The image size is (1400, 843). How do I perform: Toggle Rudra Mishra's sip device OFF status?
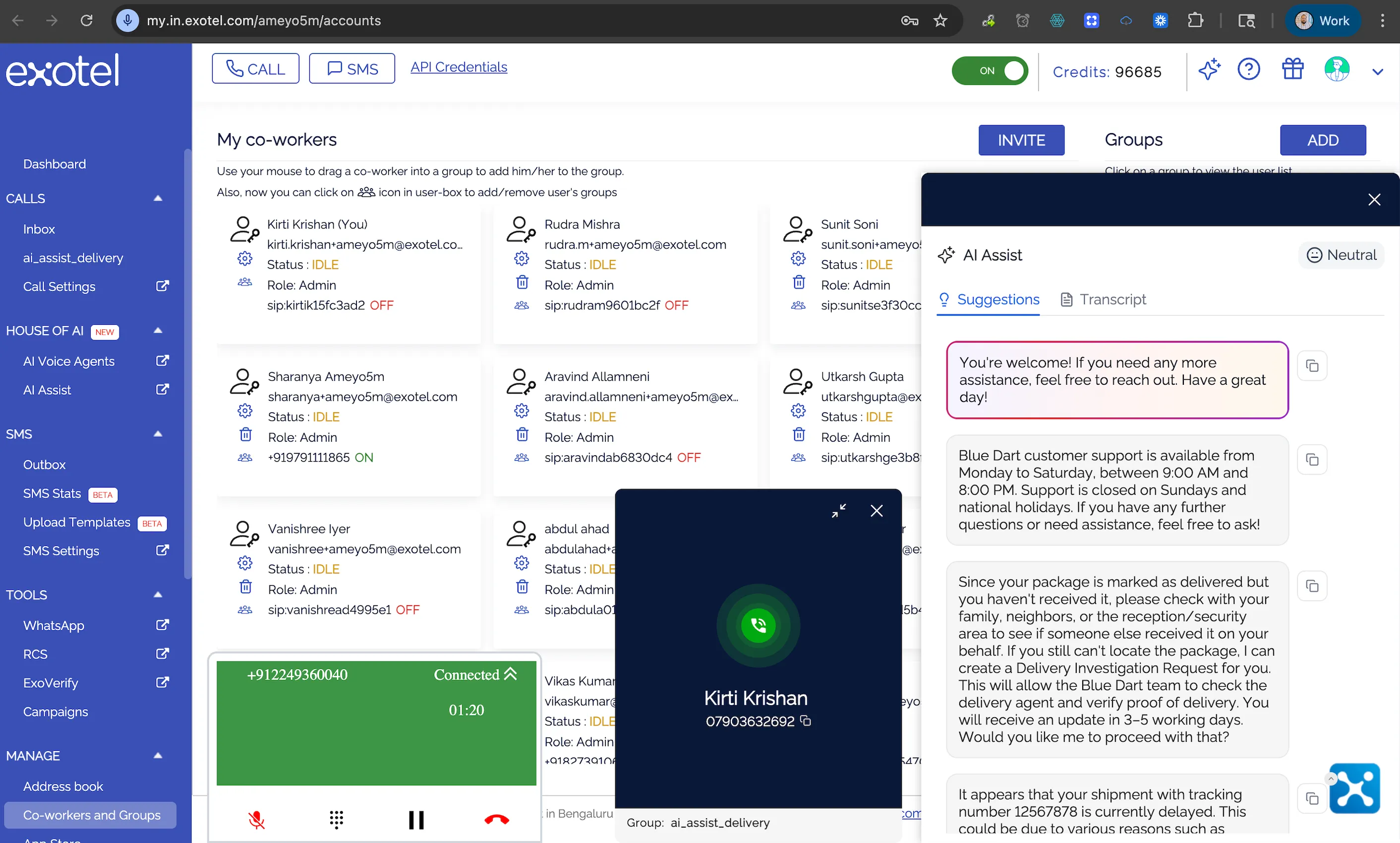point(676,305)
